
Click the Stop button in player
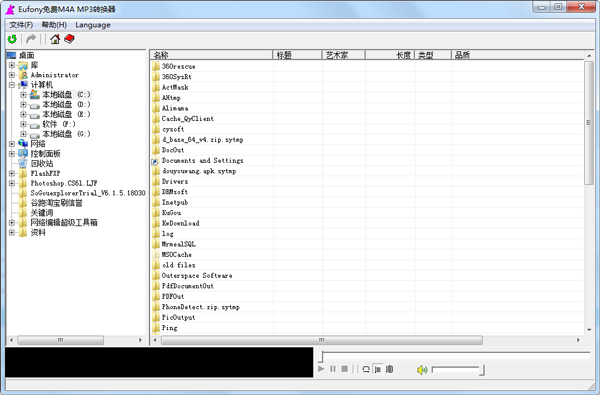(x=345, y=369)
